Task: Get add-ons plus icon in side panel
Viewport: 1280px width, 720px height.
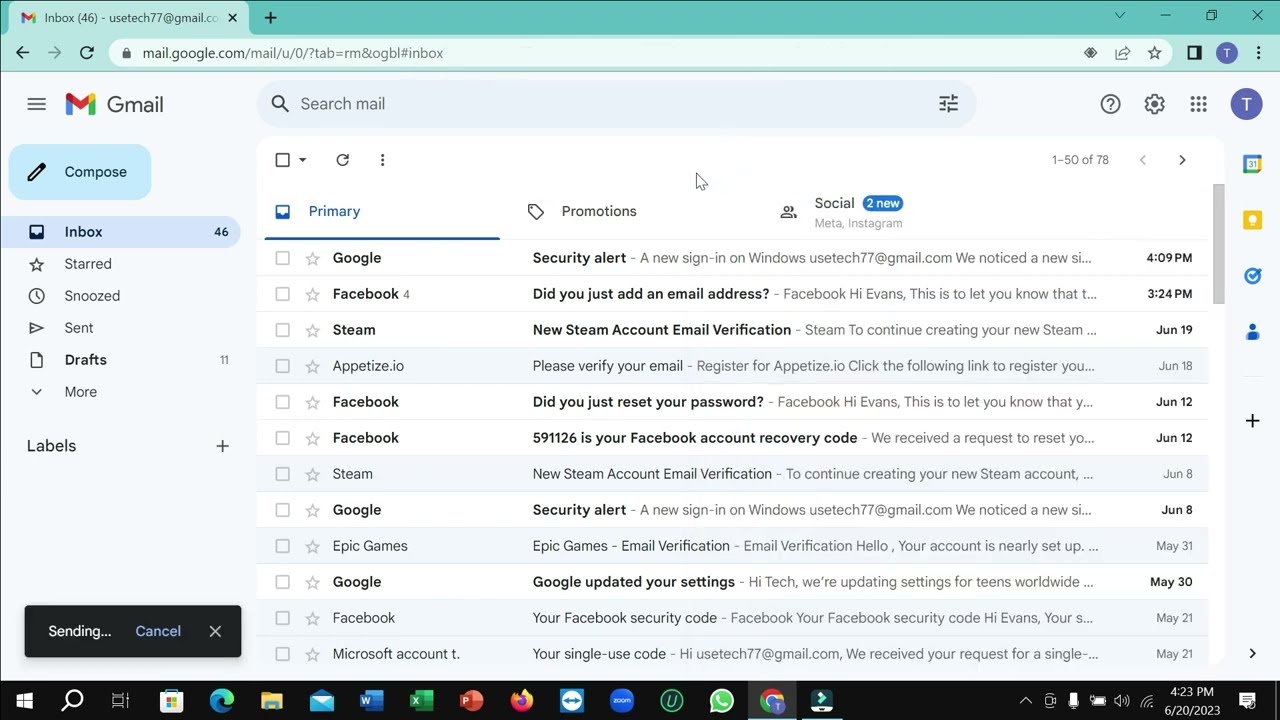Action: pyautogui.click(x=1252, y=421)
